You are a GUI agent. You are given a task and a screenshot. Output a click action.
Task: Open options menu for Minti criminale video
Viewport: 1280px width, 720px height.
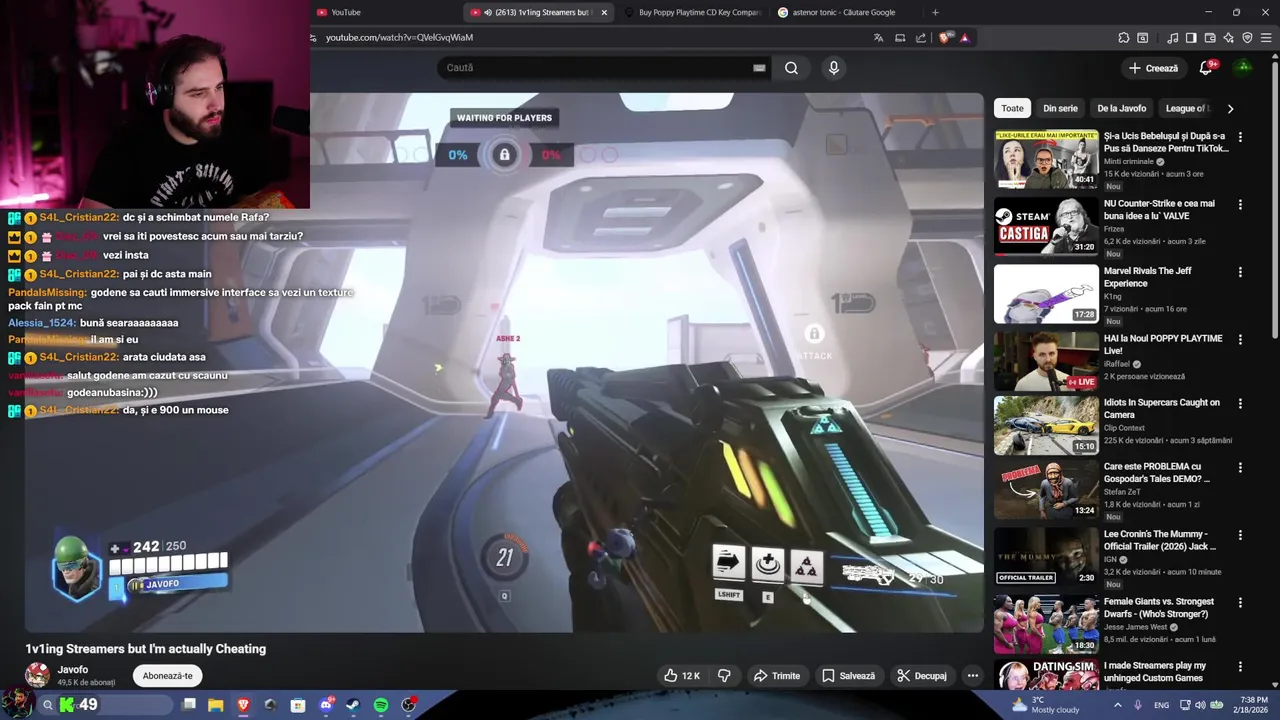1240,137
